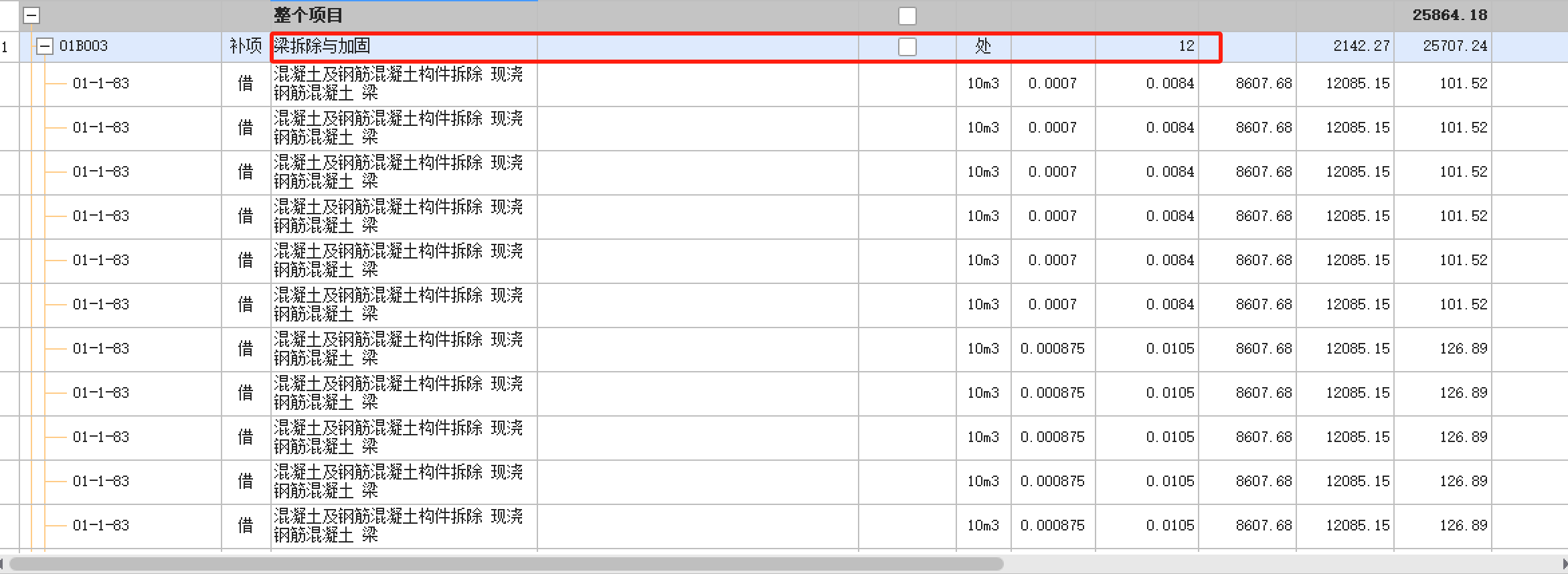Screen dimensions: 1568x574
Task: Tick the checkbox in the 梁拆除与加固 row
Action: point(907,46)
